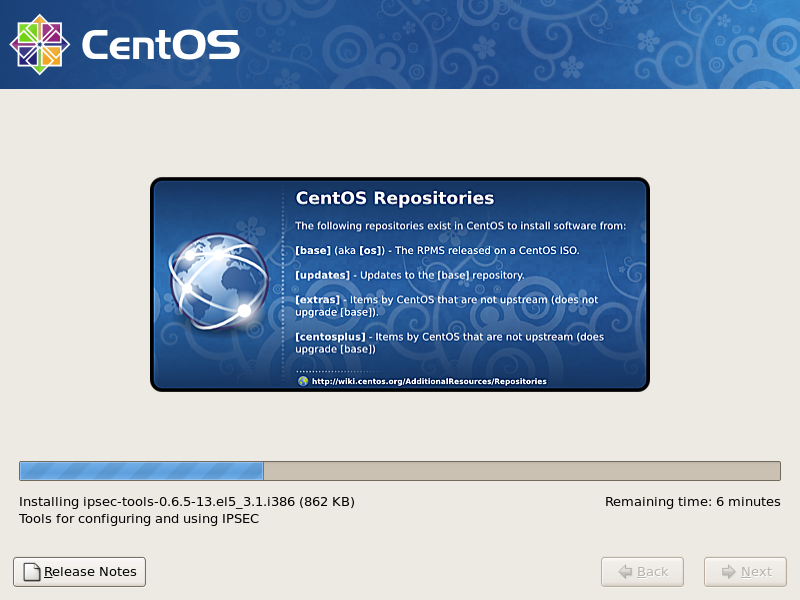The height and width of the screenshot is (600, 800).
Task: Click the installation progress bar
Action: coord(400,471)
